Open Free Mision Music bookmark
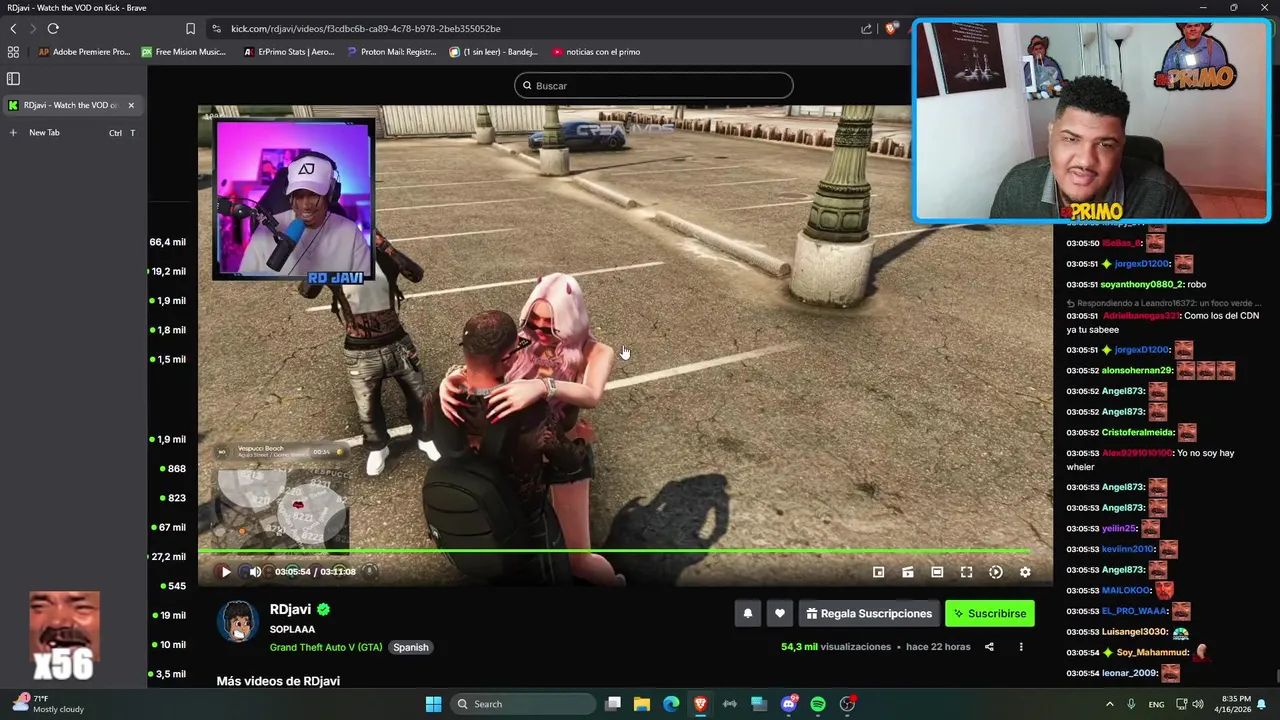 pos(184,52)
